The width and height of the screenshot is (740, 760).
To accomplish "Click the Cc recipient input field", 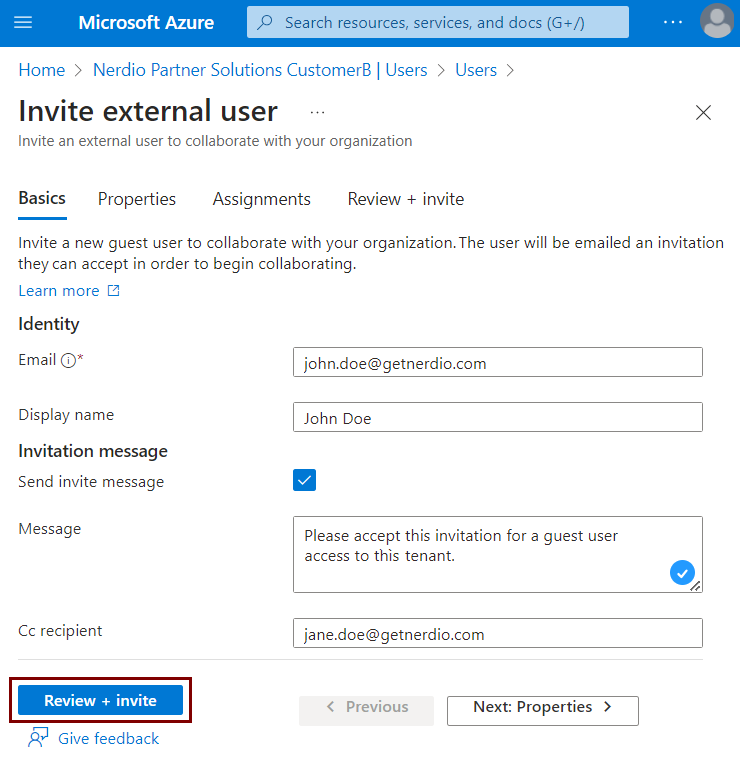I will [x=498, y=633].
